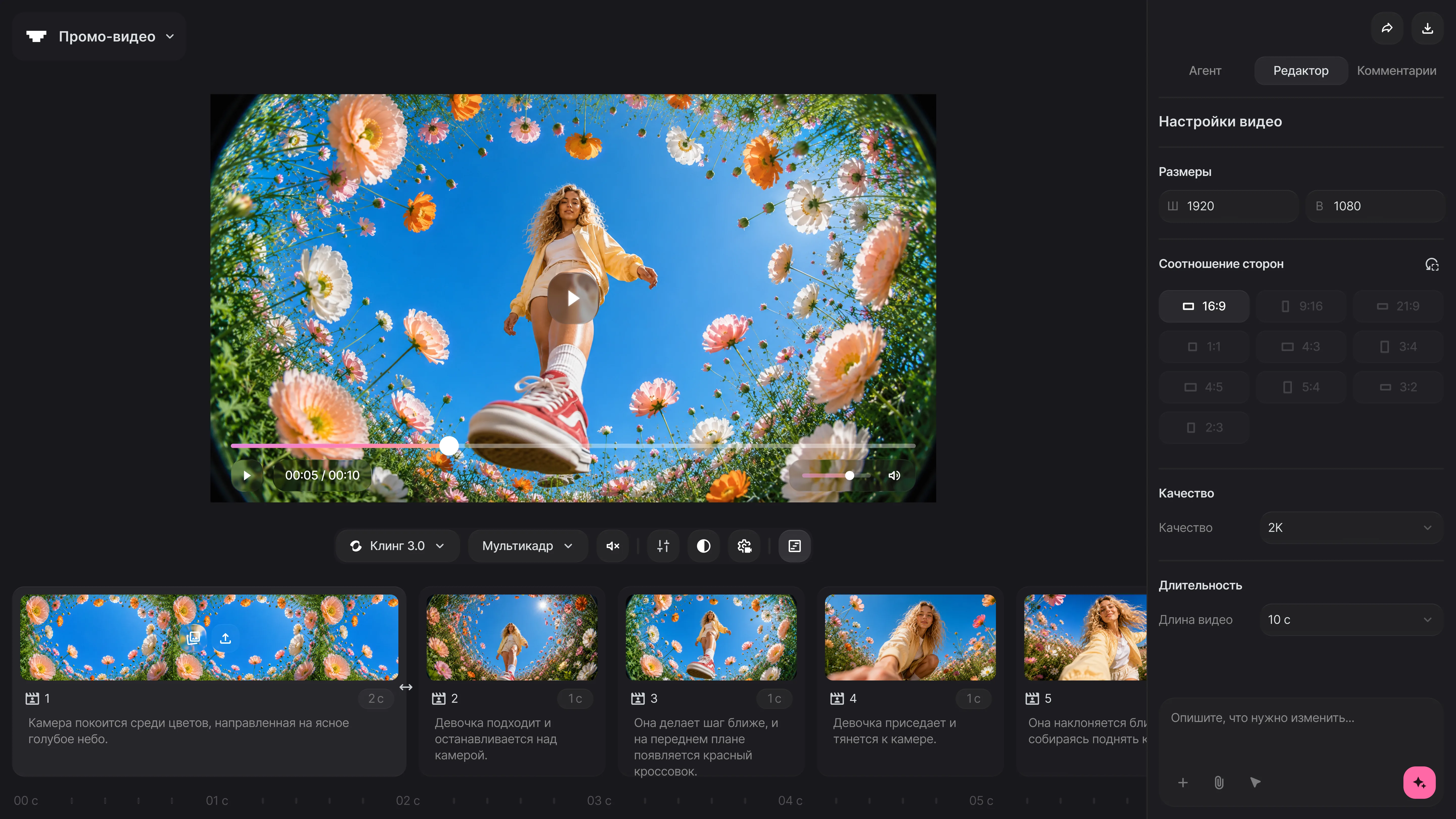1456x819 pixels.
Task: Click the 00:05 / 00:10 time display
Action: coord(322,475)
